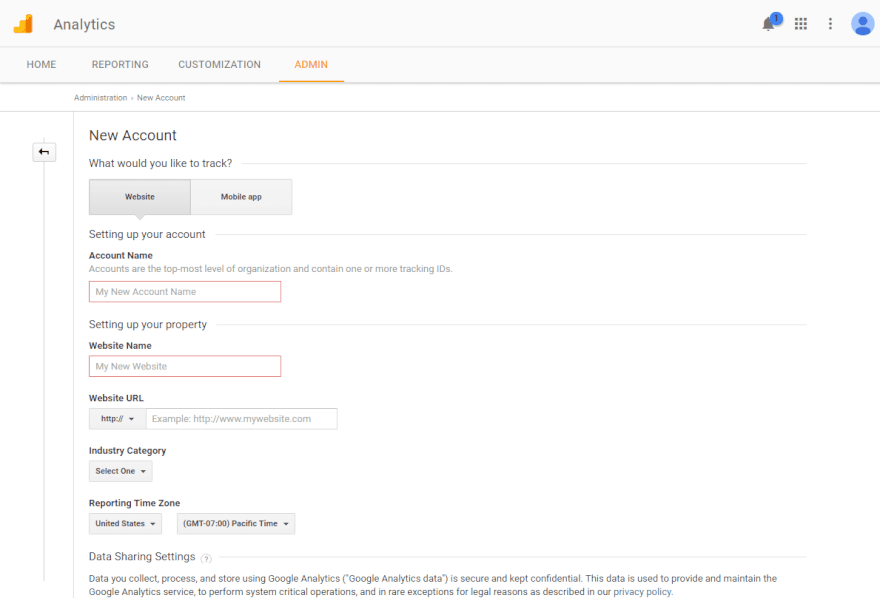Image resolution: width=880 pixels, height=598 pixels.
Task: Select Website tracking option
Action: tap(140, 197)
